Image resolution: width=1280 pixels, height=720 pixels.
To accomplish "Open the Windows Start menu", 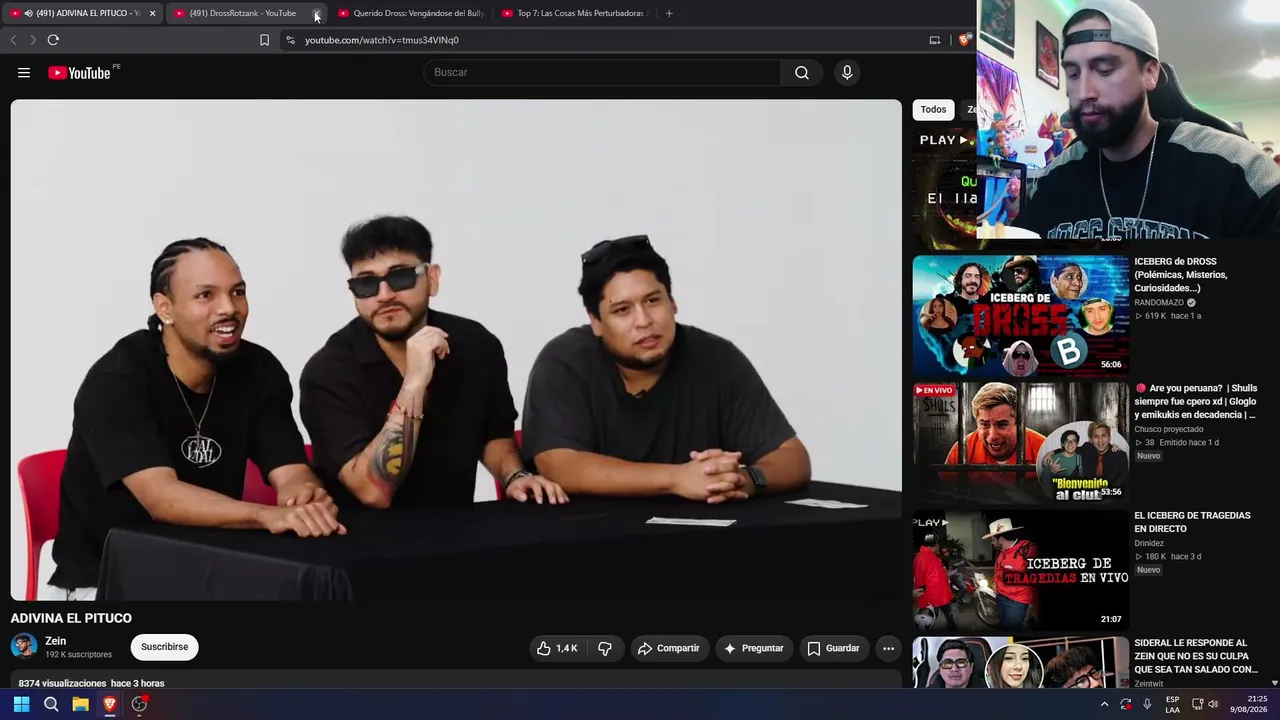I will pyautogui.click(x=21, y=704).
